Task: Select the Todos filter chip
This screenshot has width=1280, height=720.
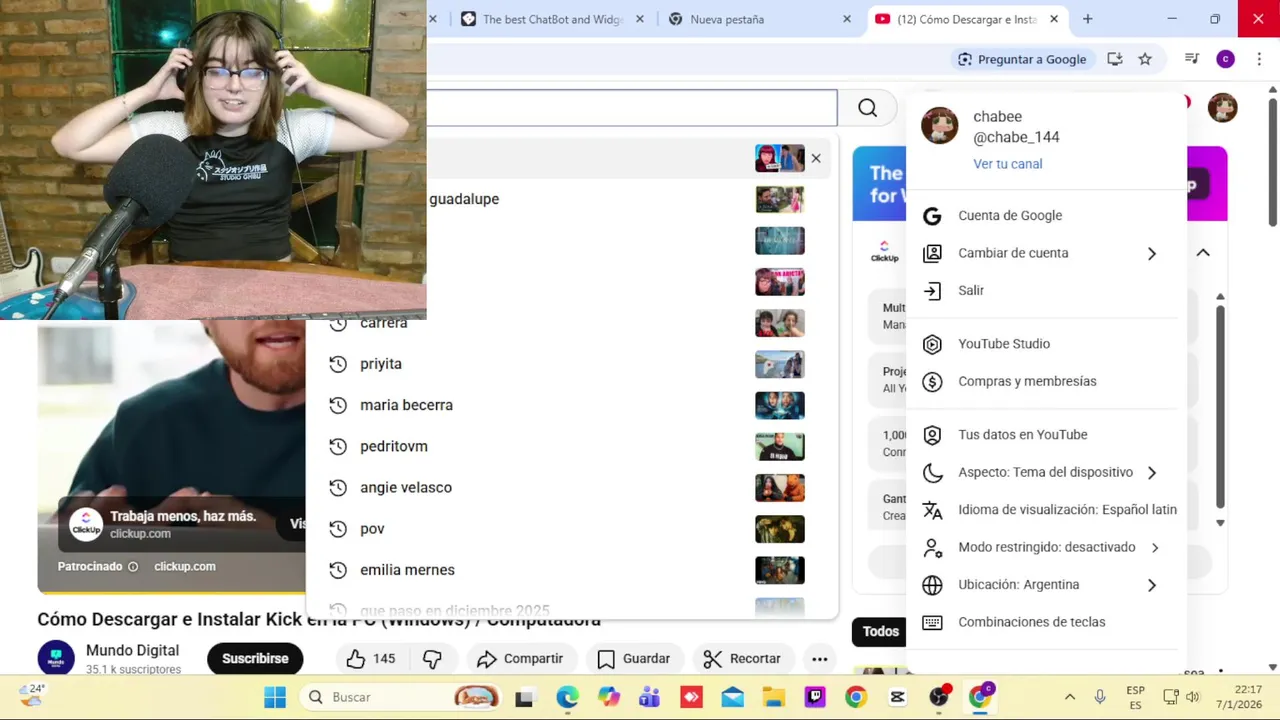Action: [880, 631]
